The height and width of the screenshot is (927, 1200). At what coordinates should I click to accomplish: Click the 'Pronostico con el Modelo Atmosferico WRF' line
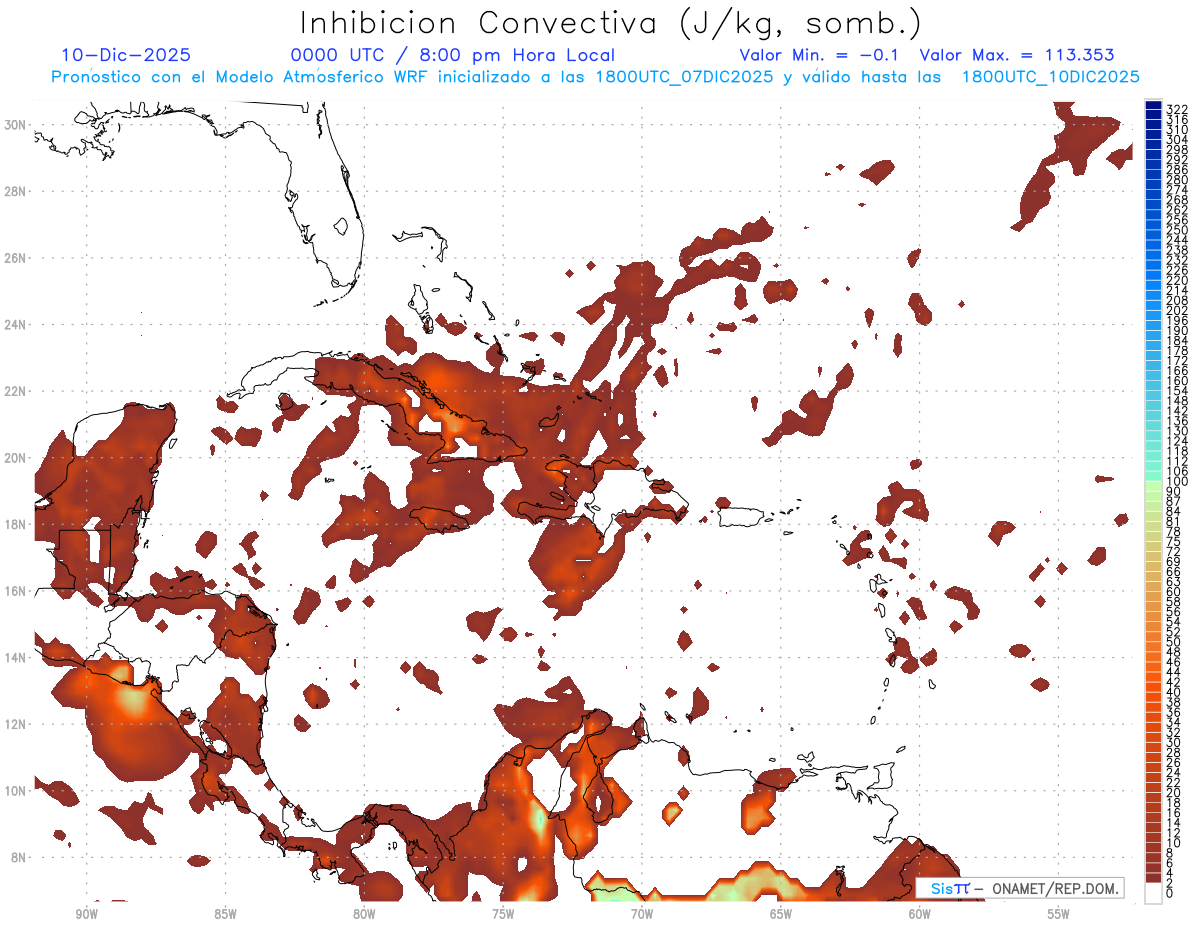click(595, 77)
